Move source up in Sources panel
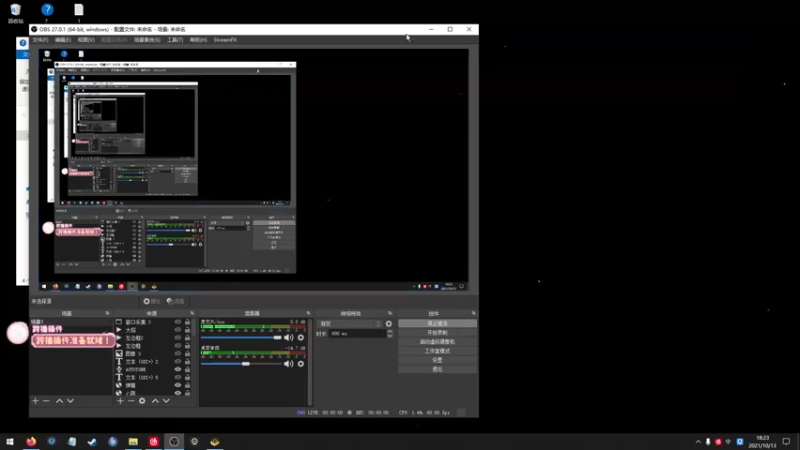Image resolution: width=800 pixels, height=450 pixels. pyautogui.click(x=155, y=401)
